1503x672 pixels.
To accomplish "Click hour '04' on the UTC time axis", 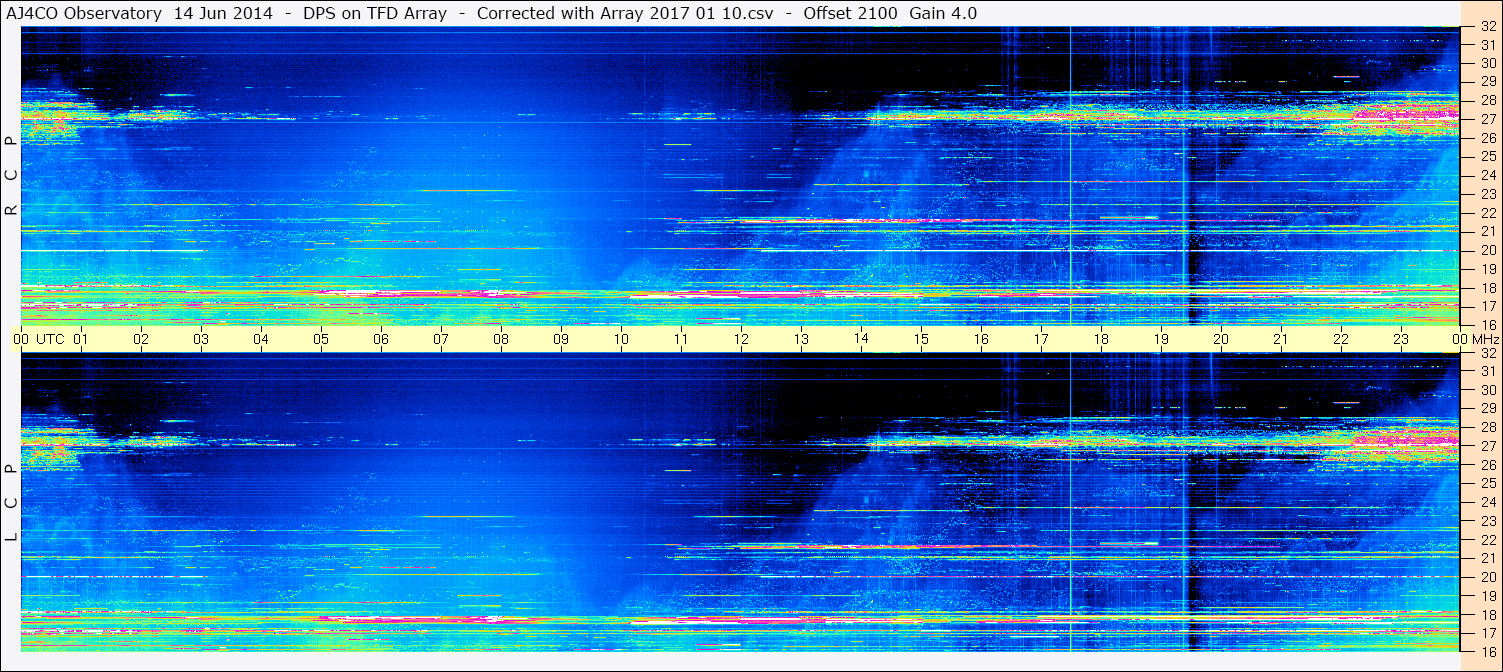I will click(x=262, y=339).
